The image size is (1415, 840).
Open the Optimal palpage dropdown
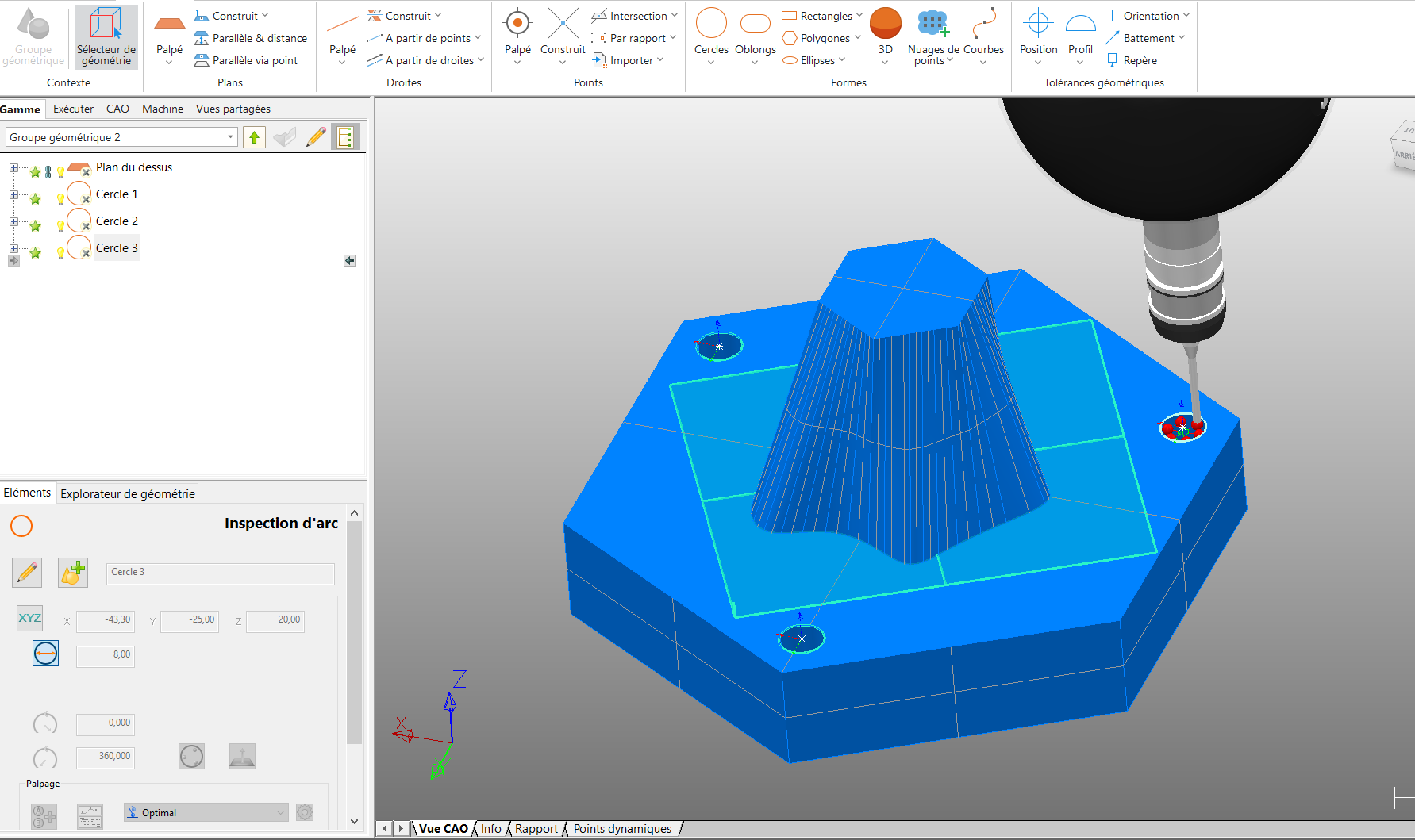pos(206,812)
